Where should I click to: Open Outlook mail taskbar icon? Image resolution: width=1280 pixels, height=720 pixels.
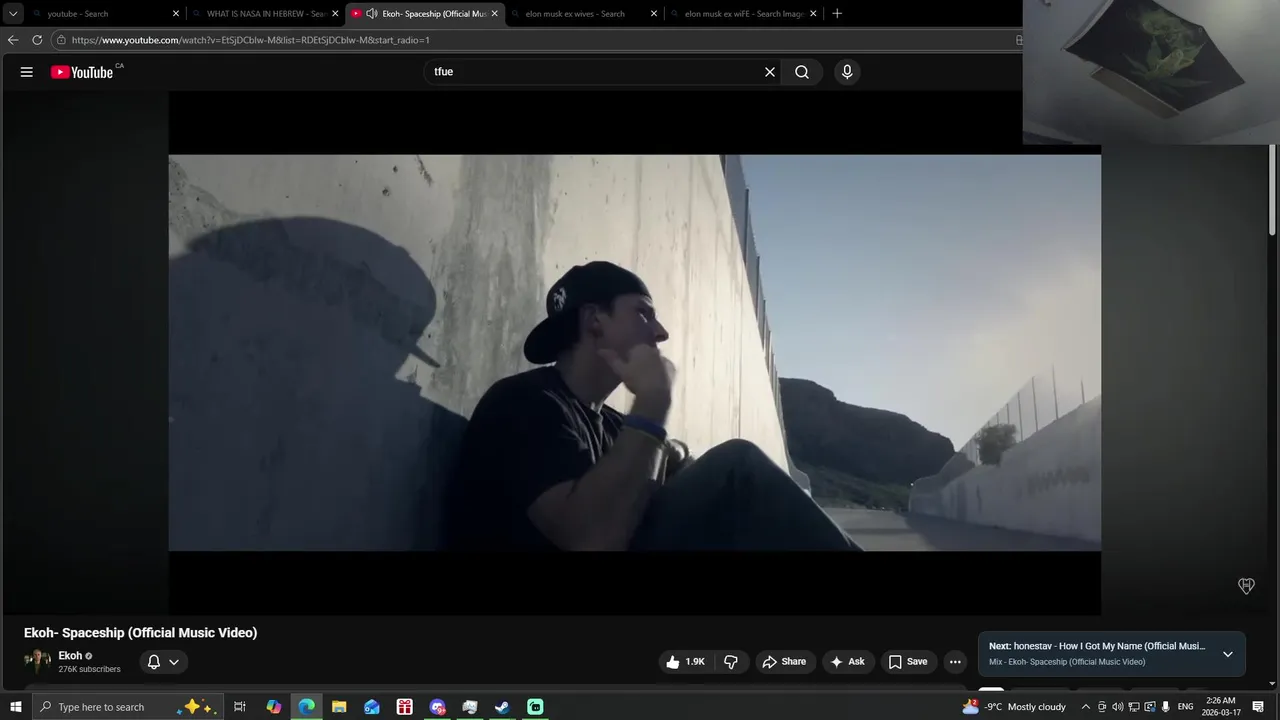[372, 707]
